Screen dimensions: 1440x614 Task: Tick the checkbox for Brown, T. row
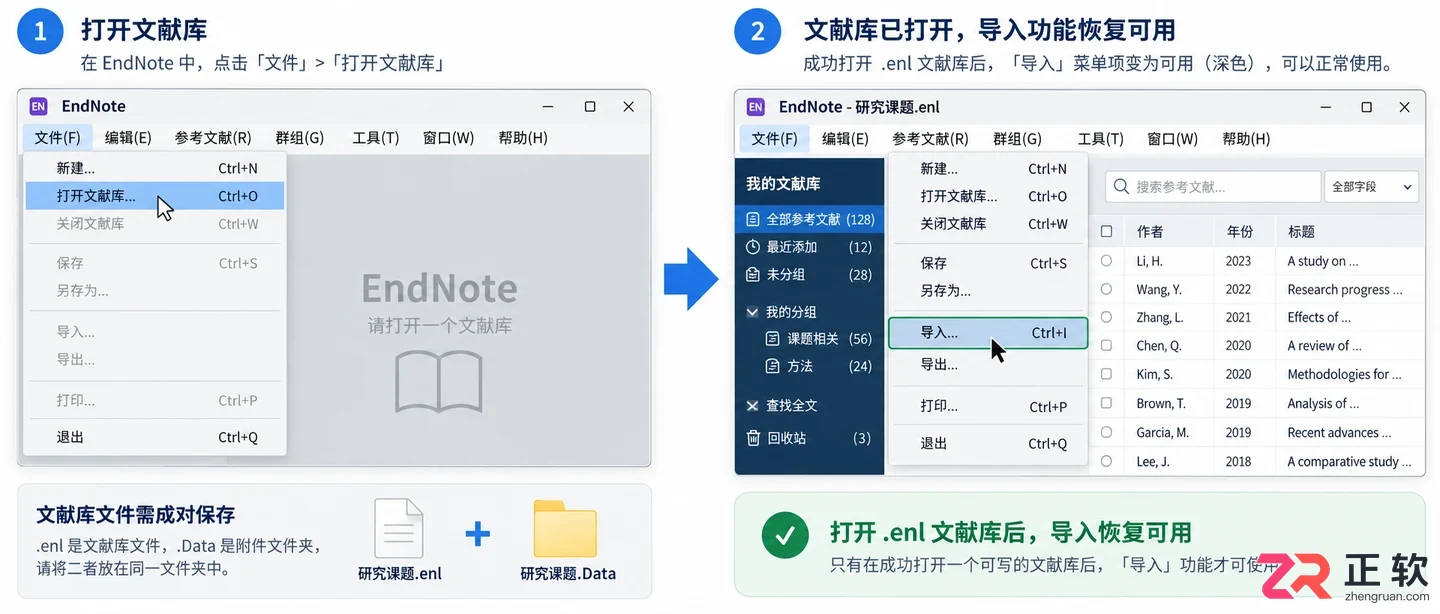[1106, 403]
